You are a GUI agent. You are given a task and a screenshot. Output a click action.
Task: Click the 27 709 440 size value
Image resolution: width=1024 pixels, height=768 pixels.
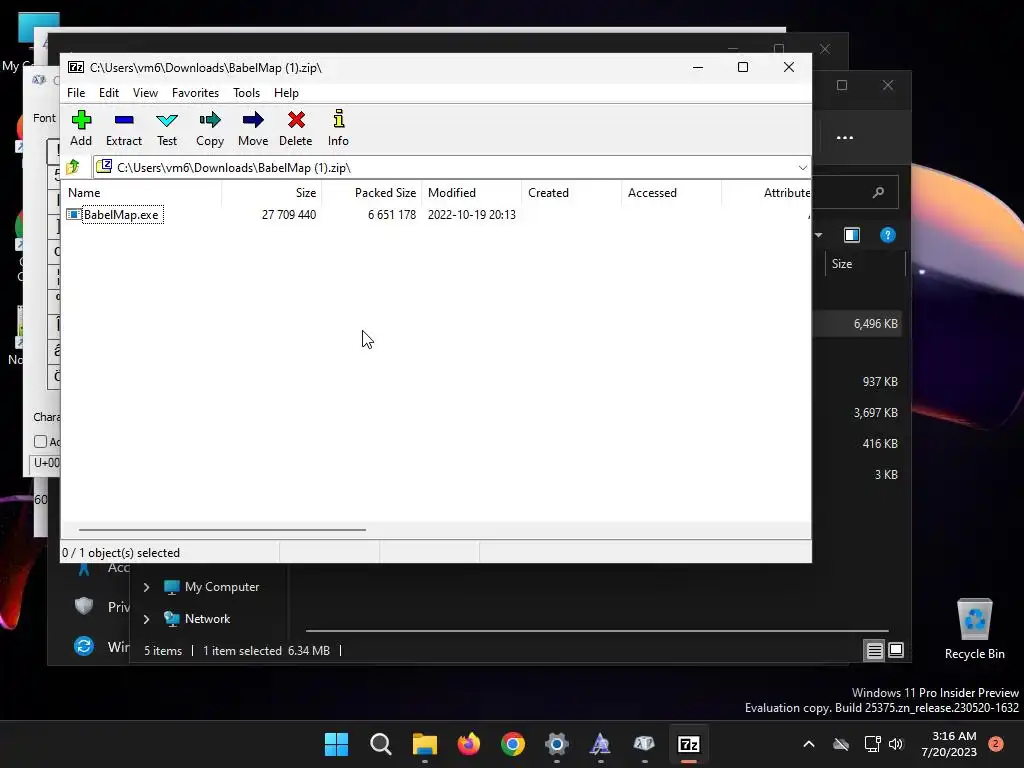point(289,215)
